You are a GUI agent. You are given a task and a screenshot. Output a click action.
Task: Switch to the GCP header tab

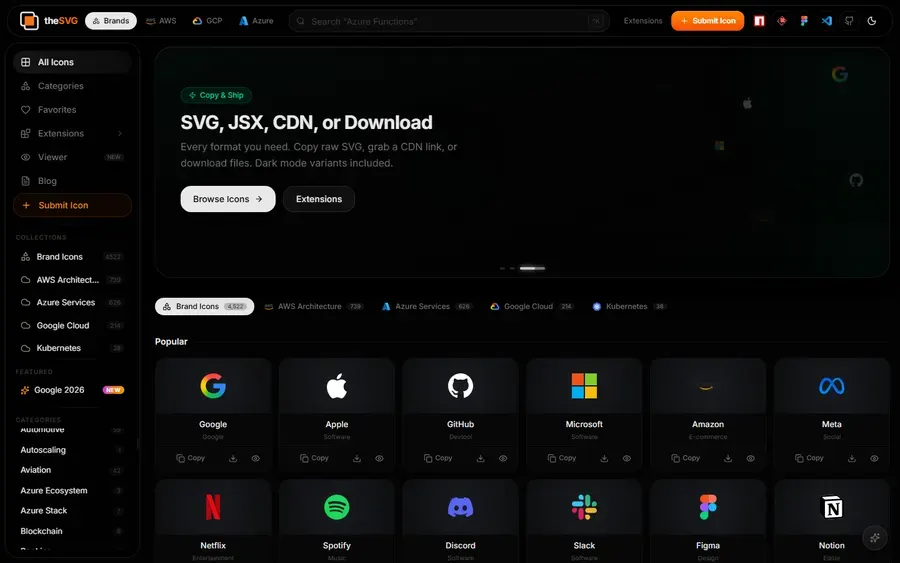pos(207,21)
